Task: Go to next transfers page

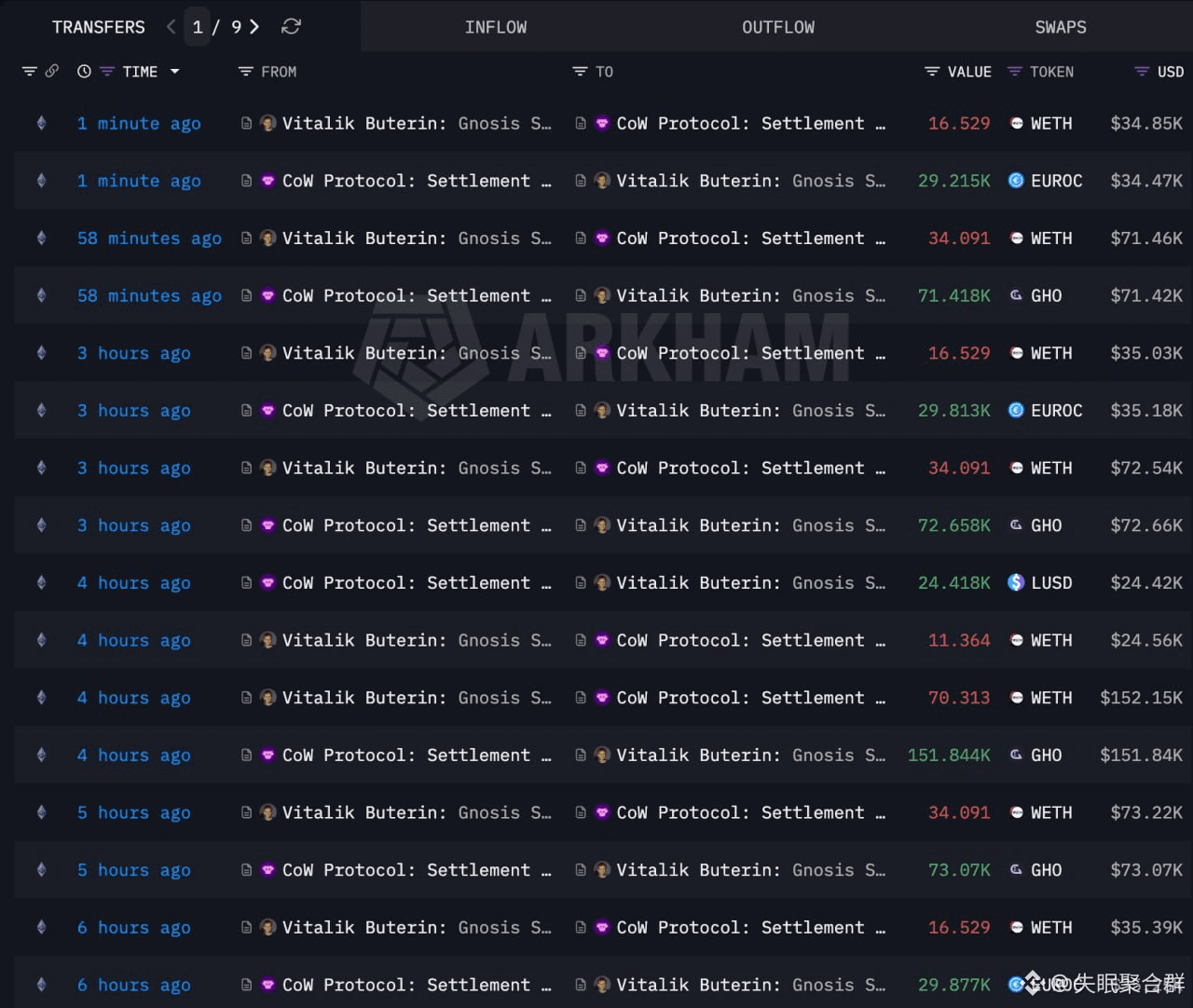Action: pos(254,27)
